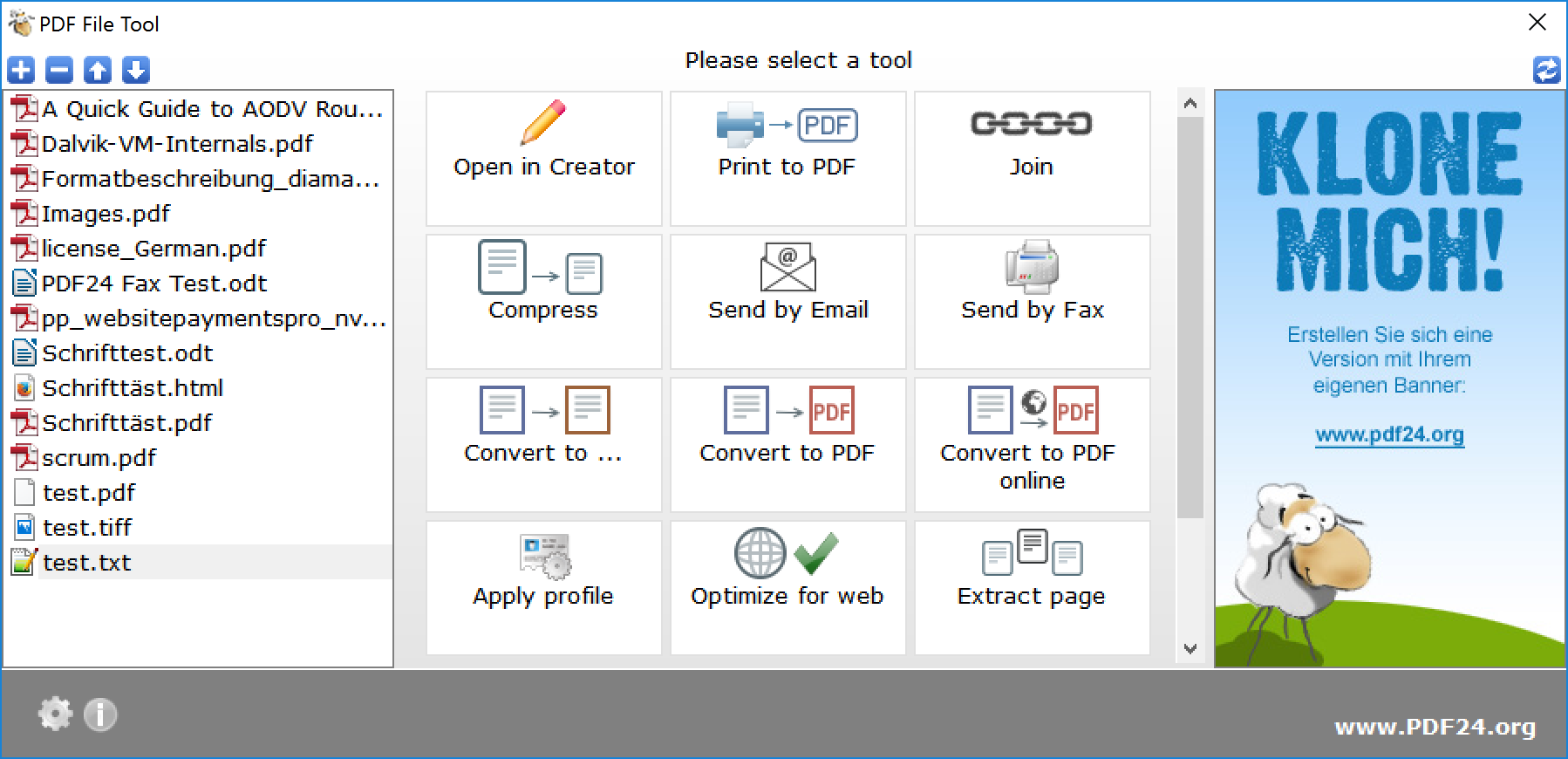Click the Convert to ... documents icon
The image size is (1568, 759).
pos(544,409)
